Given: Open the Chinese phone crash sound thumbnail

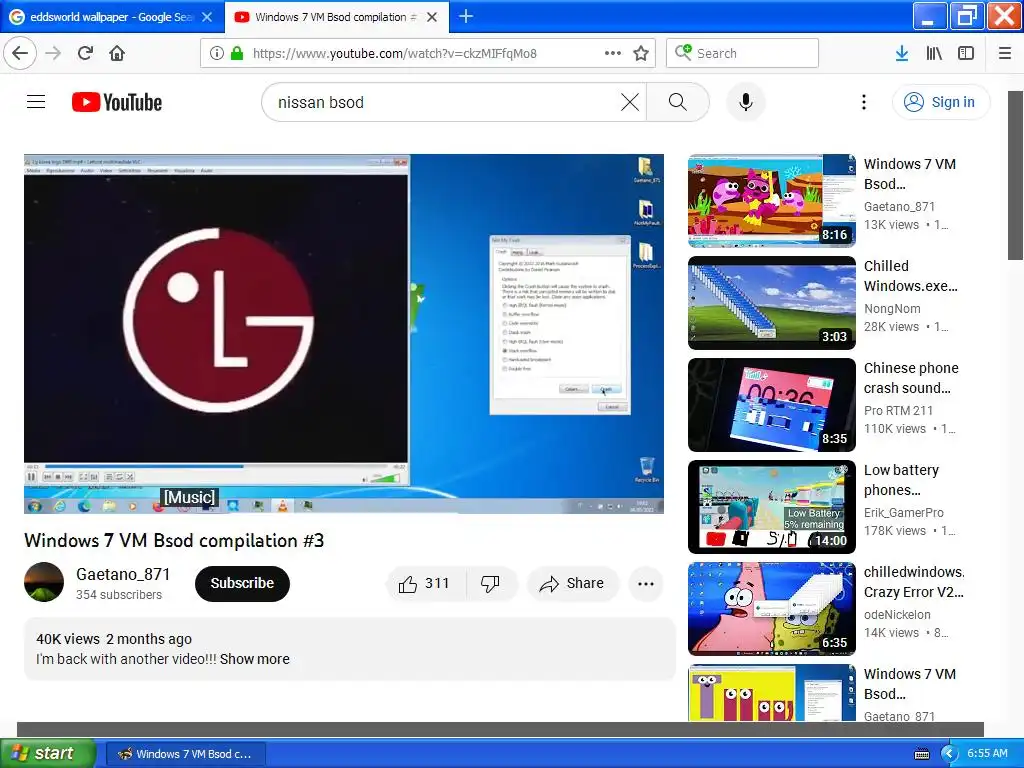Looking at the screenshot, I should point(771,405).
